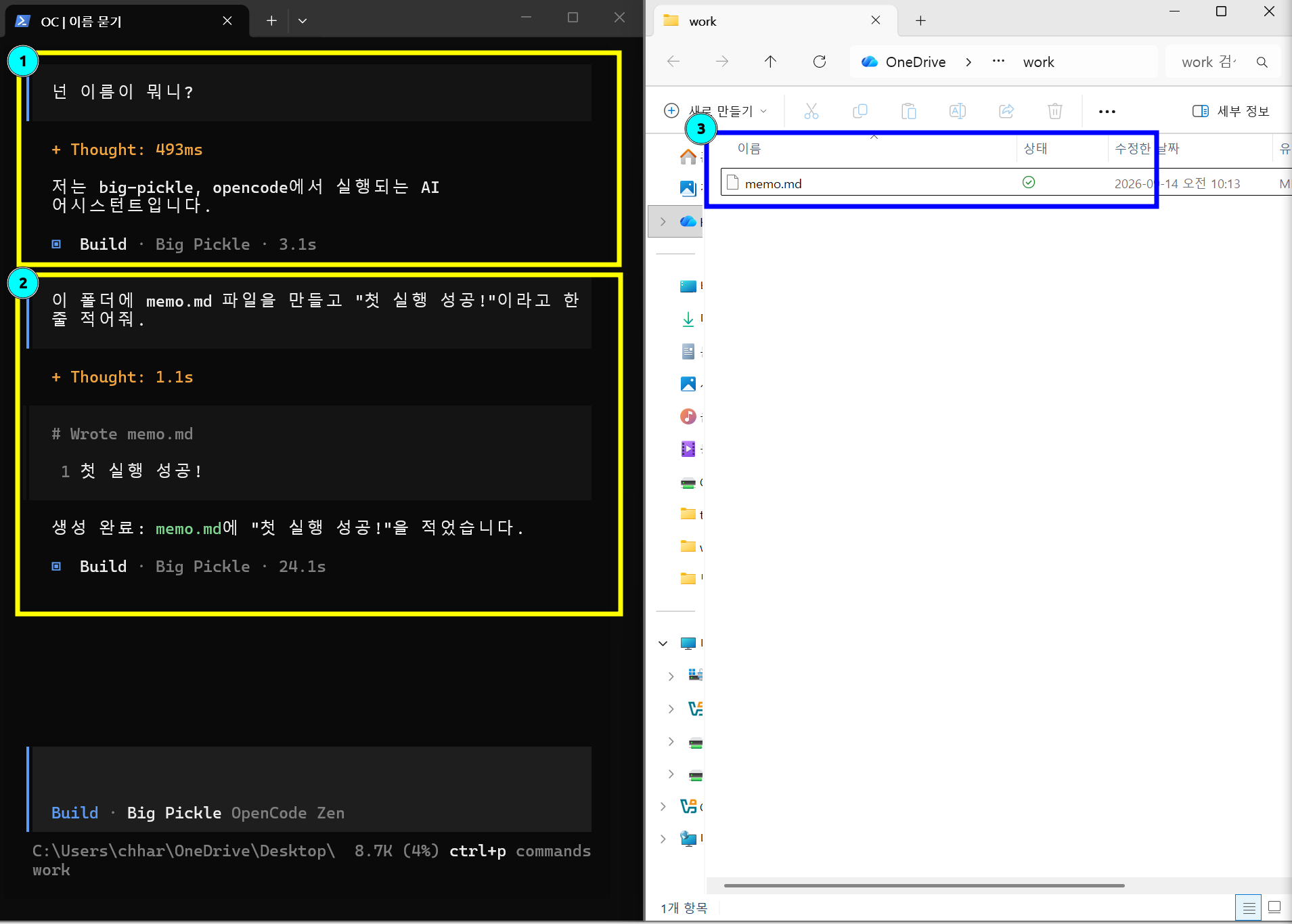This screenshot has height=924, width=1292.
Task: Open the Music folder icon in the sidebar
Action: (688, 416)
